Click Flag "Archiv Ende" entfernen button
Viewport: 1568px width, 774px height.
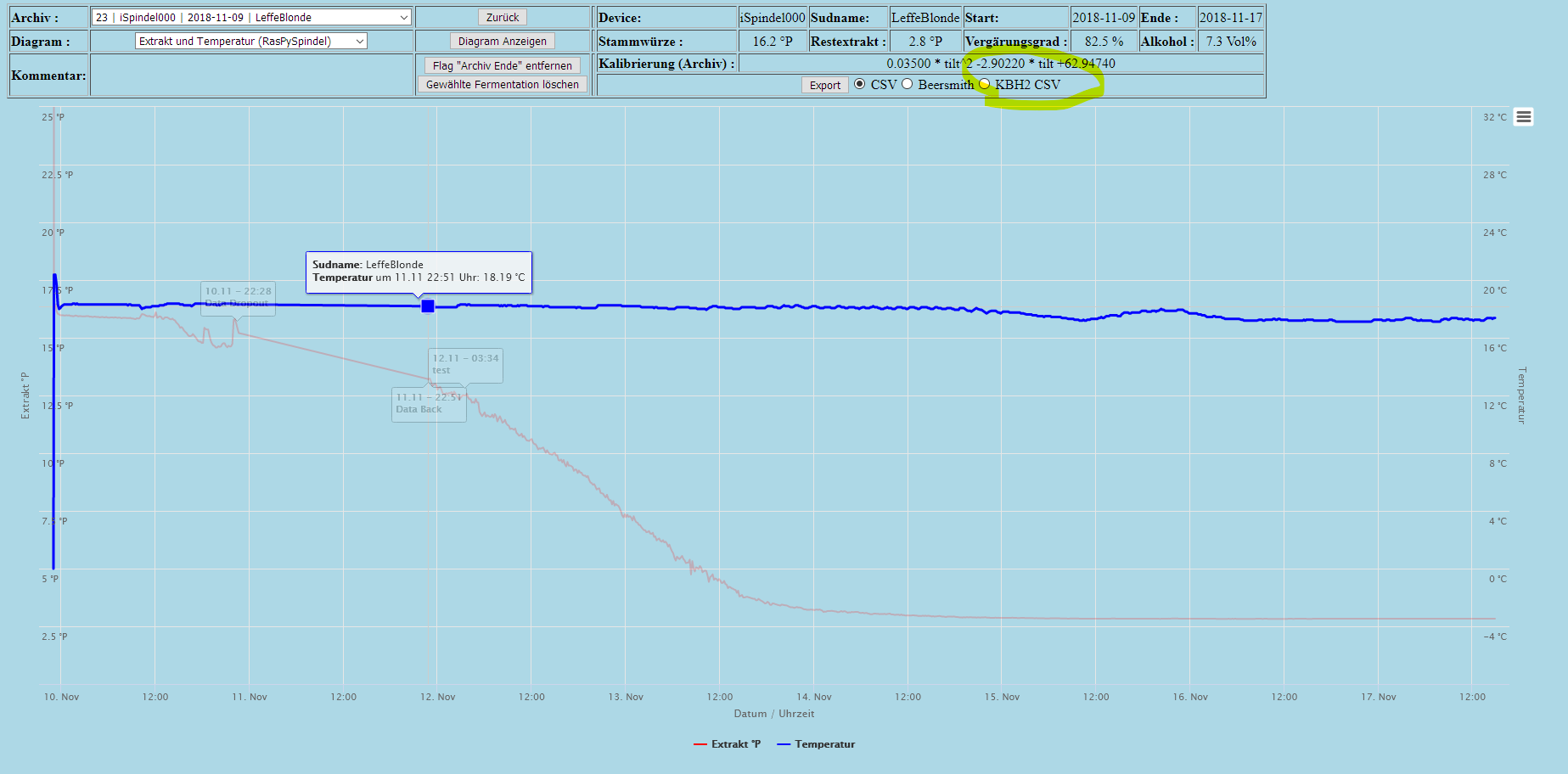tap(503, 65)
